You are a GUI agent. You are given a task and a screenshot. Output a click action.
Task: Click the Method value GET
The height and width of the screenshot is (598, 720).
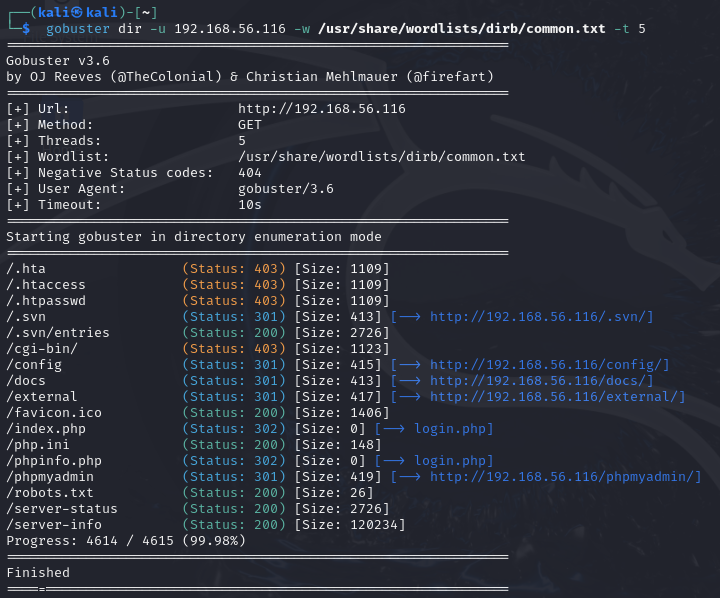pos(250,125)
